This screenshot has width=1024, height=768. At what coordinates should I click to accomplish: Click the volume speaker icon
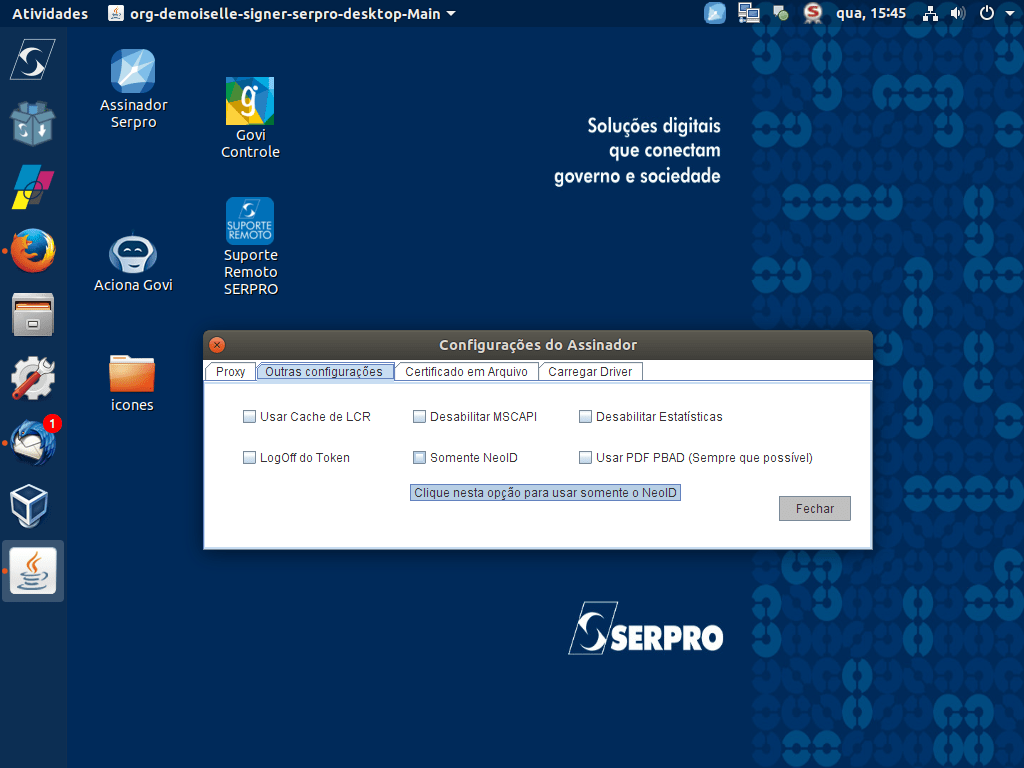pos(957,13)
